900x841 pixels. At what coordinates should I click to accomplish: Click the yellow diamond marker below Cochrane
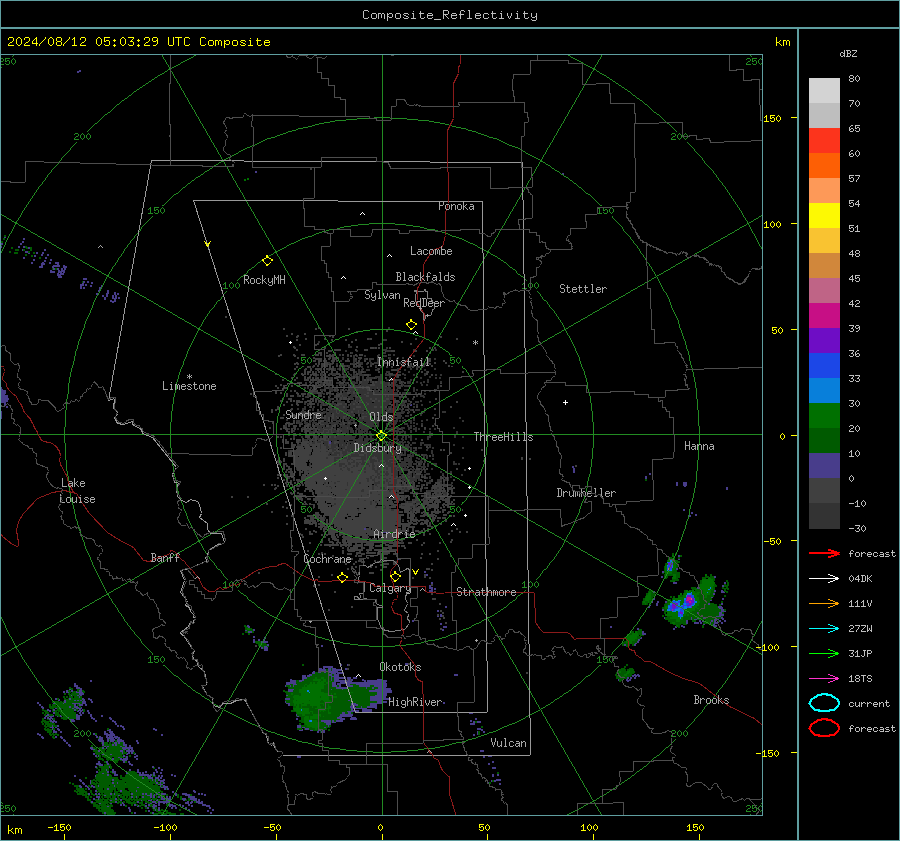(x=342, y=577)
